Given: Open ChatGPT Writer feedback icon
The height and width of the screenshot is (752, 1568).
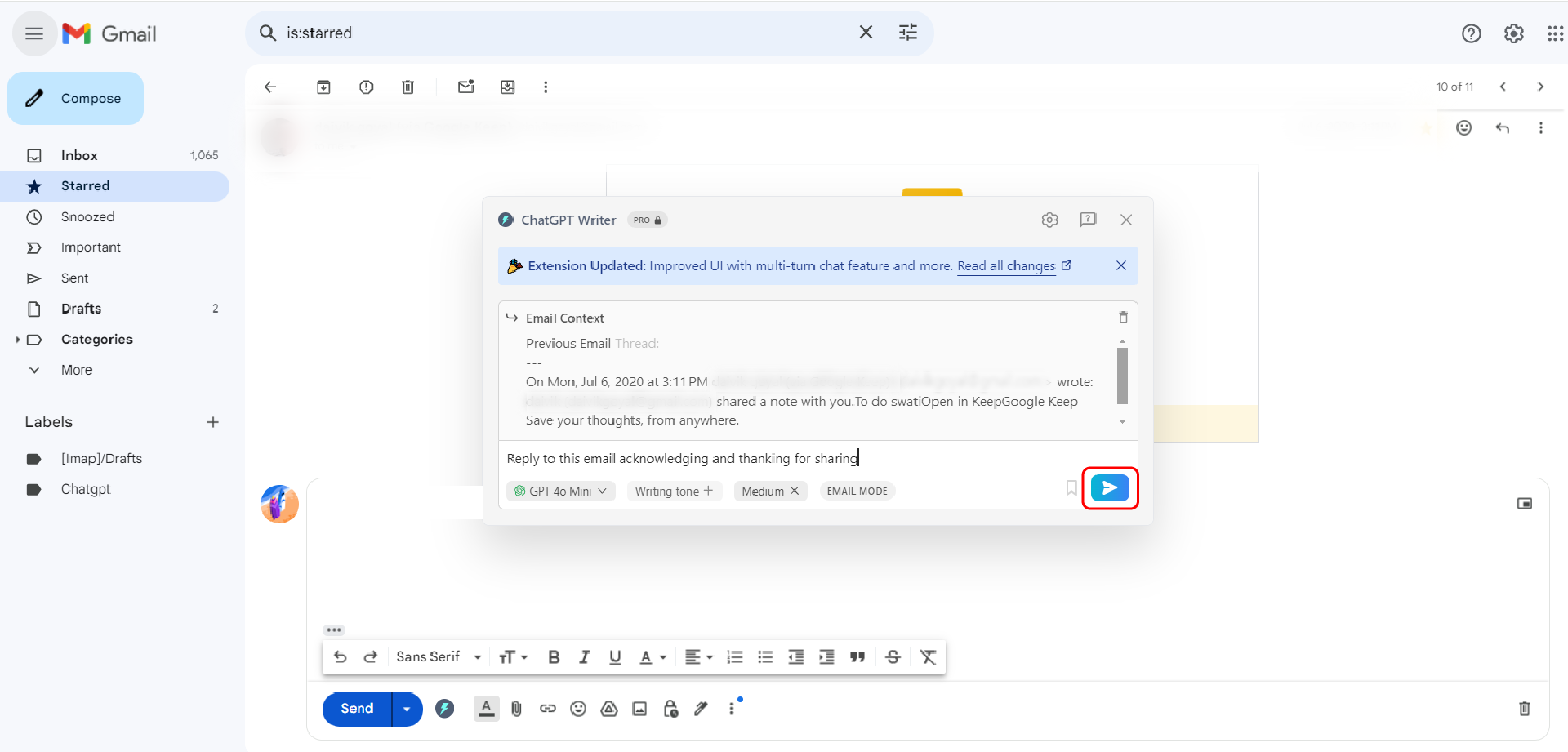Looking at the screenshot, I should point(1088,220).
